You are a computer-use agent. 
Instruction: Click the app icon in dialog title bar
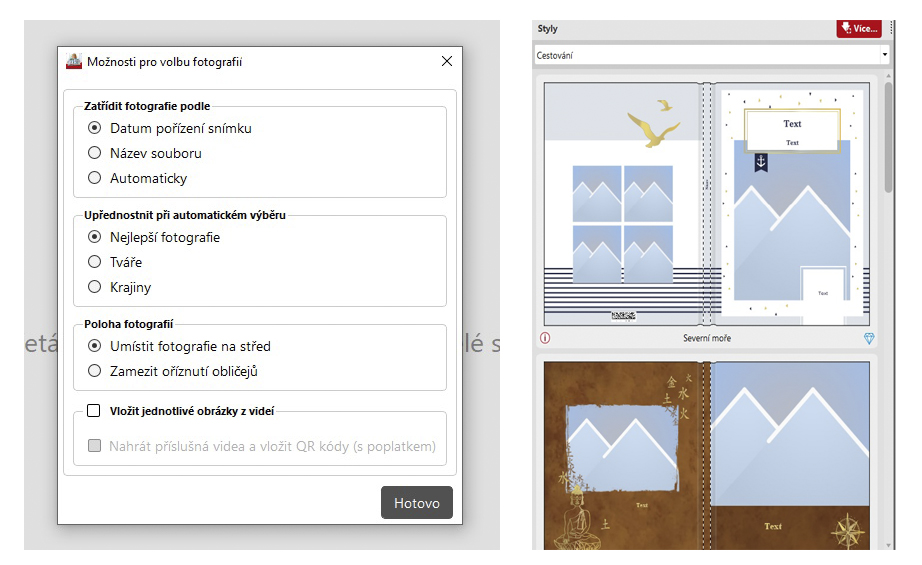[74, 61]
